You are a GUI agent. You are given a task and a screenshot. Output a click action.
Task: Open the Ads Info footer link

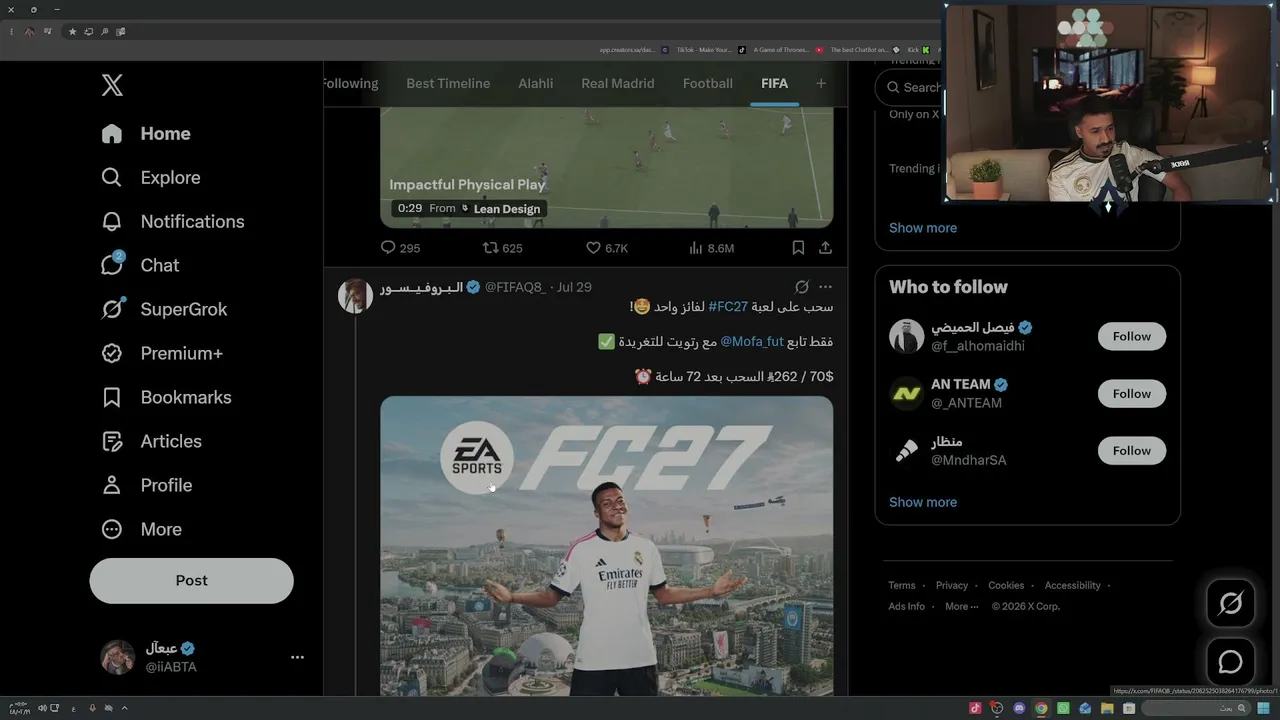pos(907,607)
